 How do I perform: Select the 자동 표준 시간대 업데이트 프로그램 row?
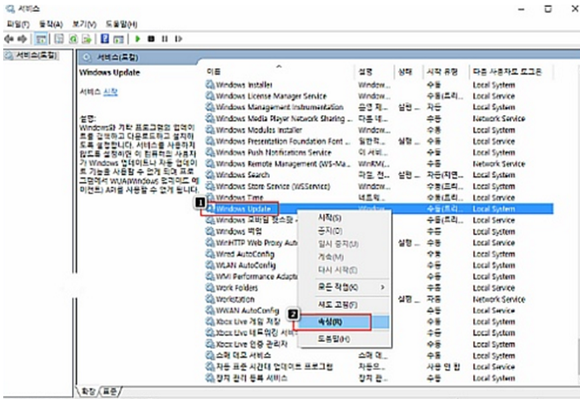click(379, 366)
